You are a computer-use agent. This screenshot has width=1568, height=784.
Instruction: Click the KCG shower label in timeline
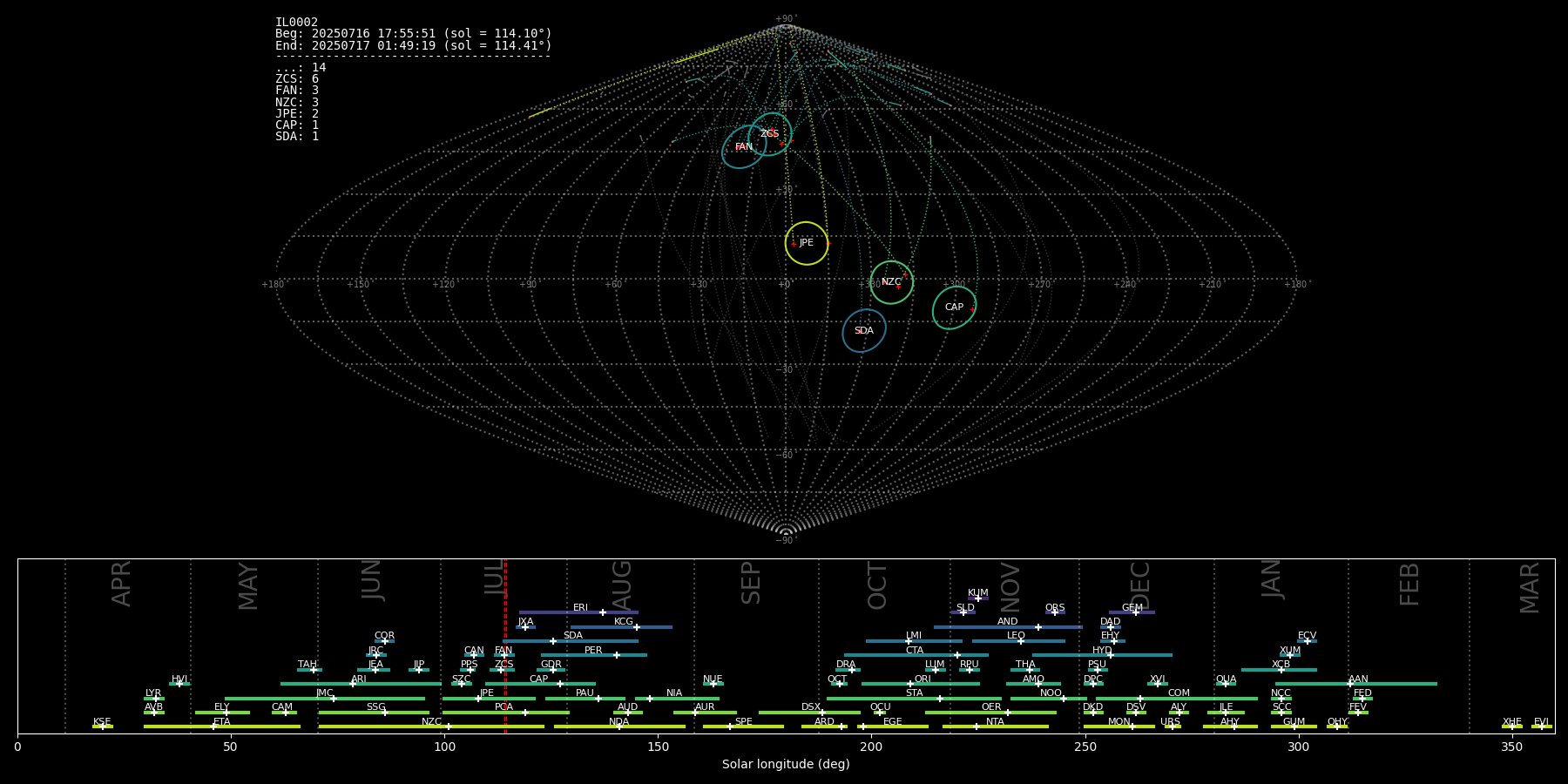tap(624, 622)
